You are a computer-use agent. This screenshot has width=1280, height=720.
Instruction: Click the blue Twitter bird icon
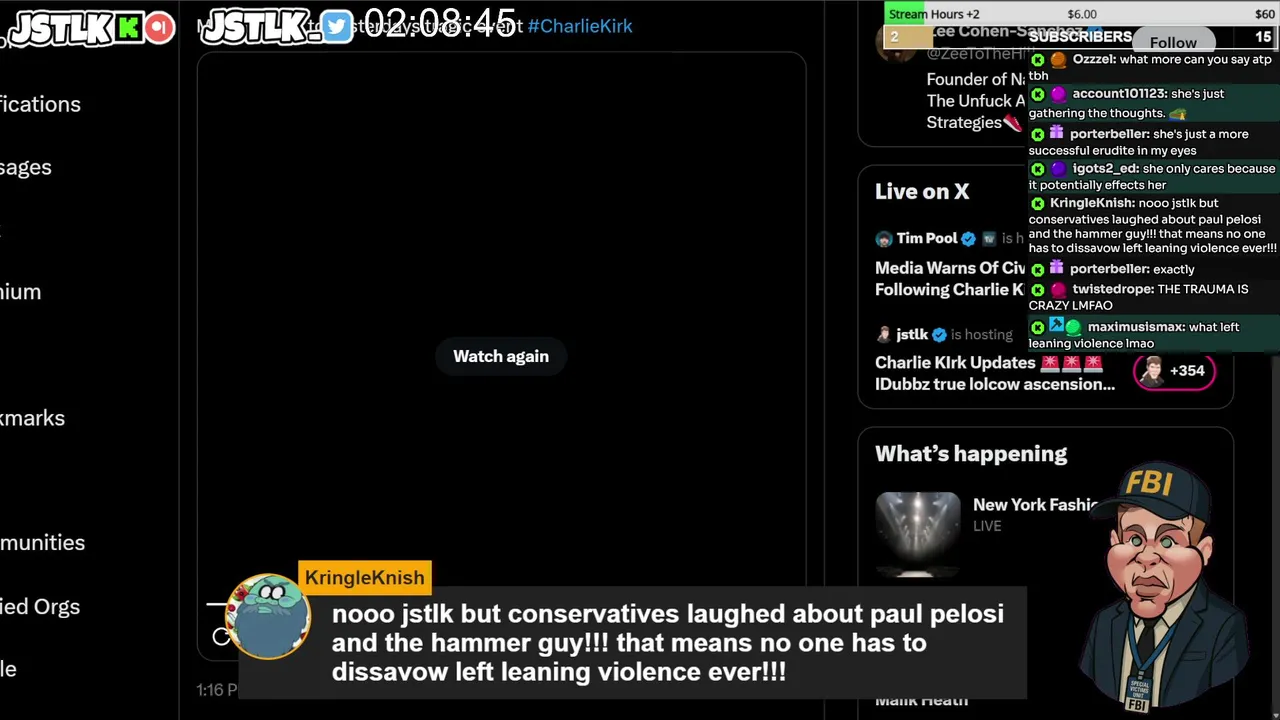coord(337,27)
